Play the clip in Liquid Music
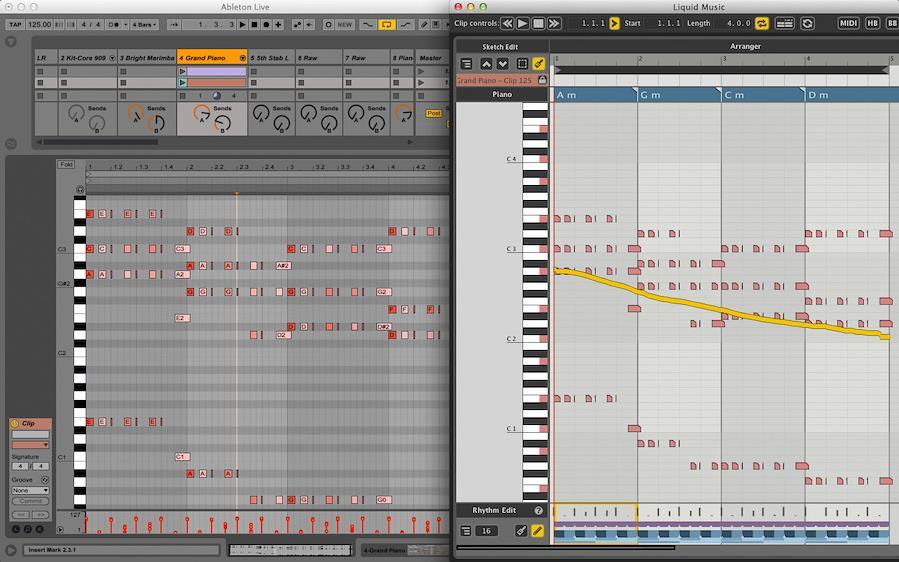899x562 pixels. click(522, 24)
